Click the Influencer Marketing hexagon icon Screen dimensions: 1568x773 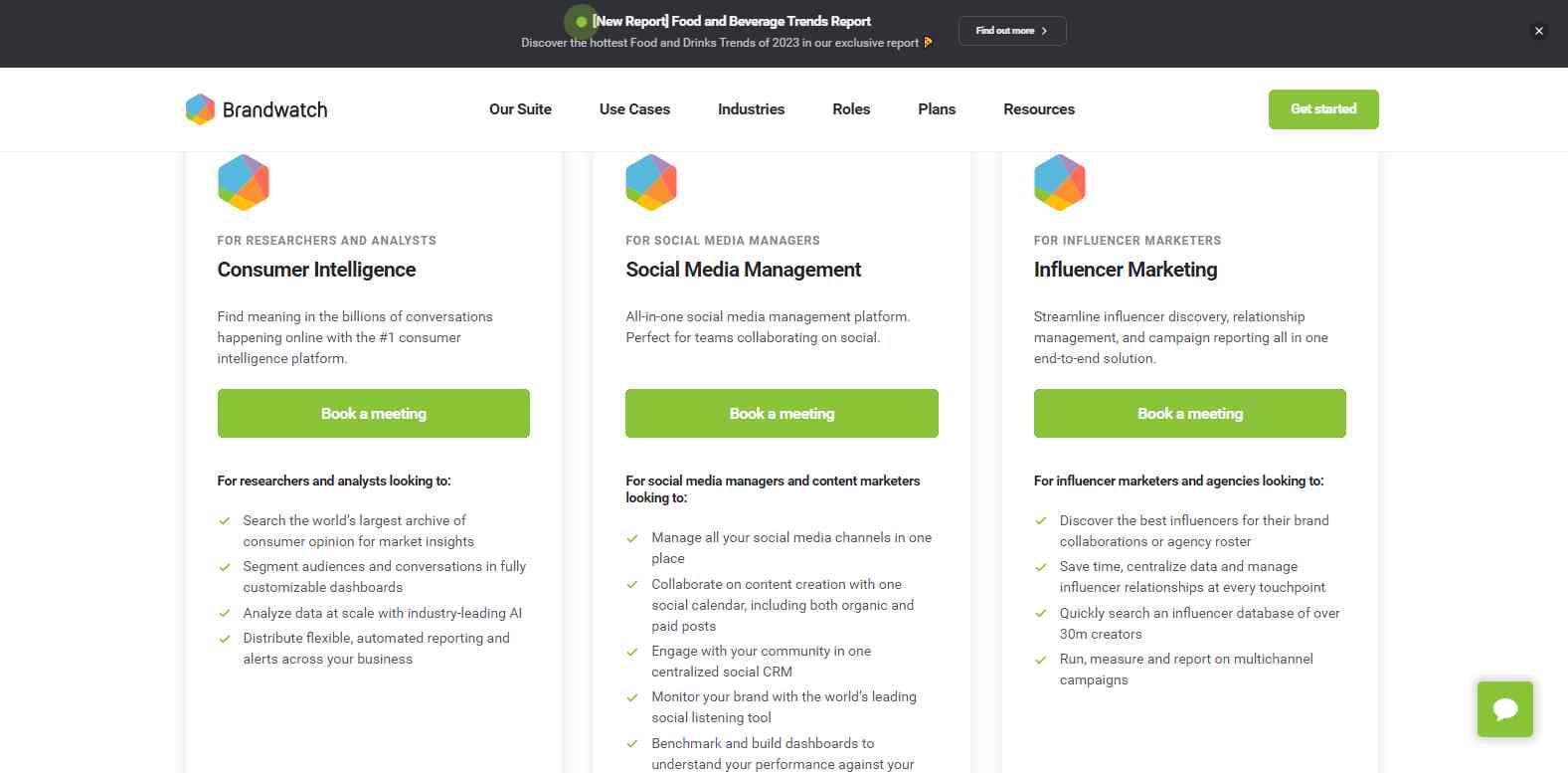click(1060, 183)
